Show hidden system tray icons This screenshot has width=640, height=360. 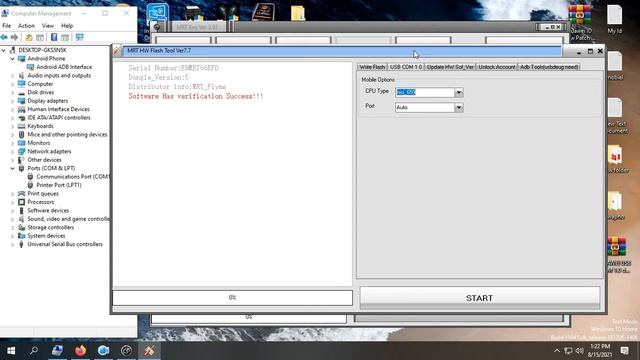pos(557,351)
